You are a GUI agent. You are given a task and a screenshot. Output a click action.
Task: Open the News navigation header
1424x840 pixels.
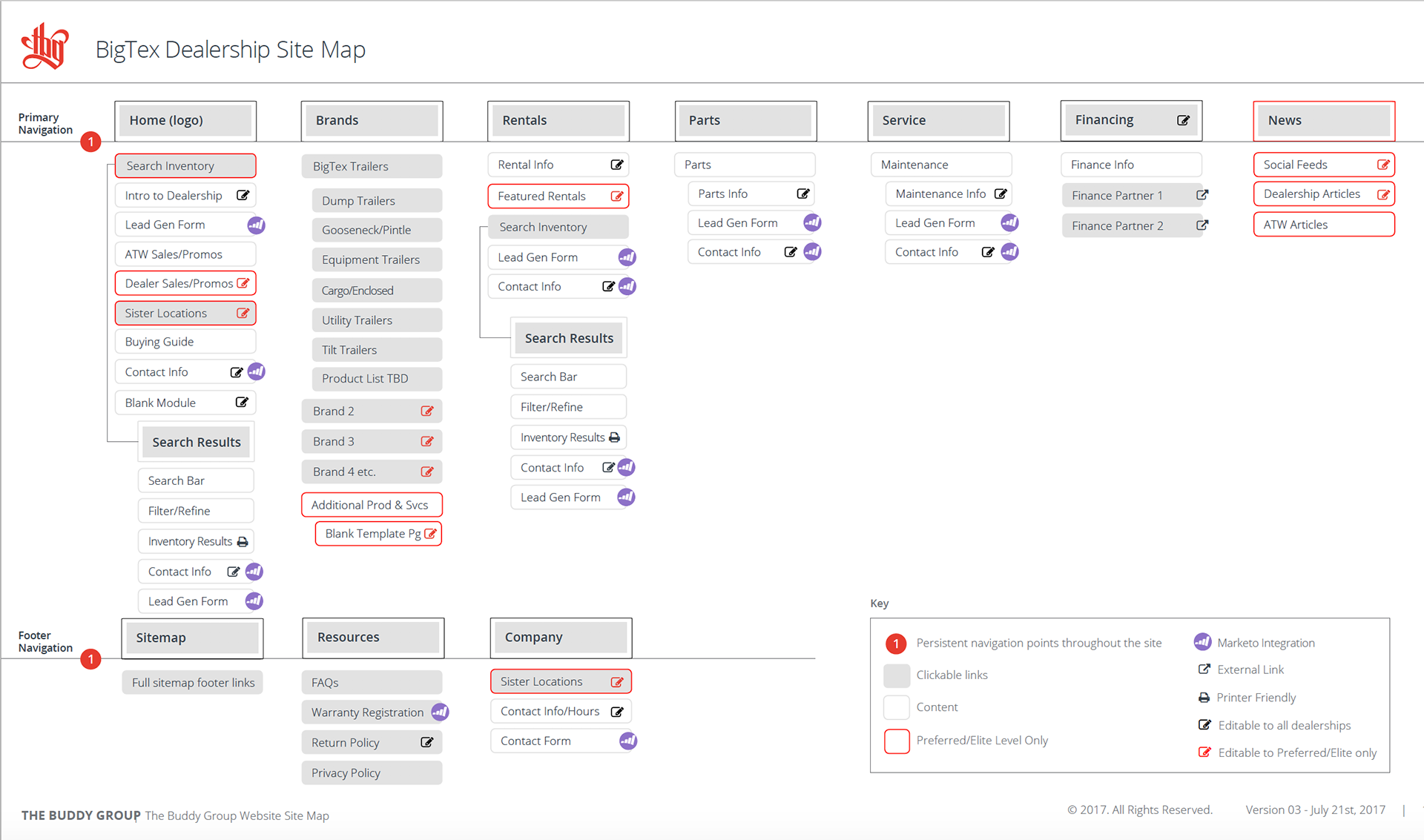click(x=1323, y=120)
